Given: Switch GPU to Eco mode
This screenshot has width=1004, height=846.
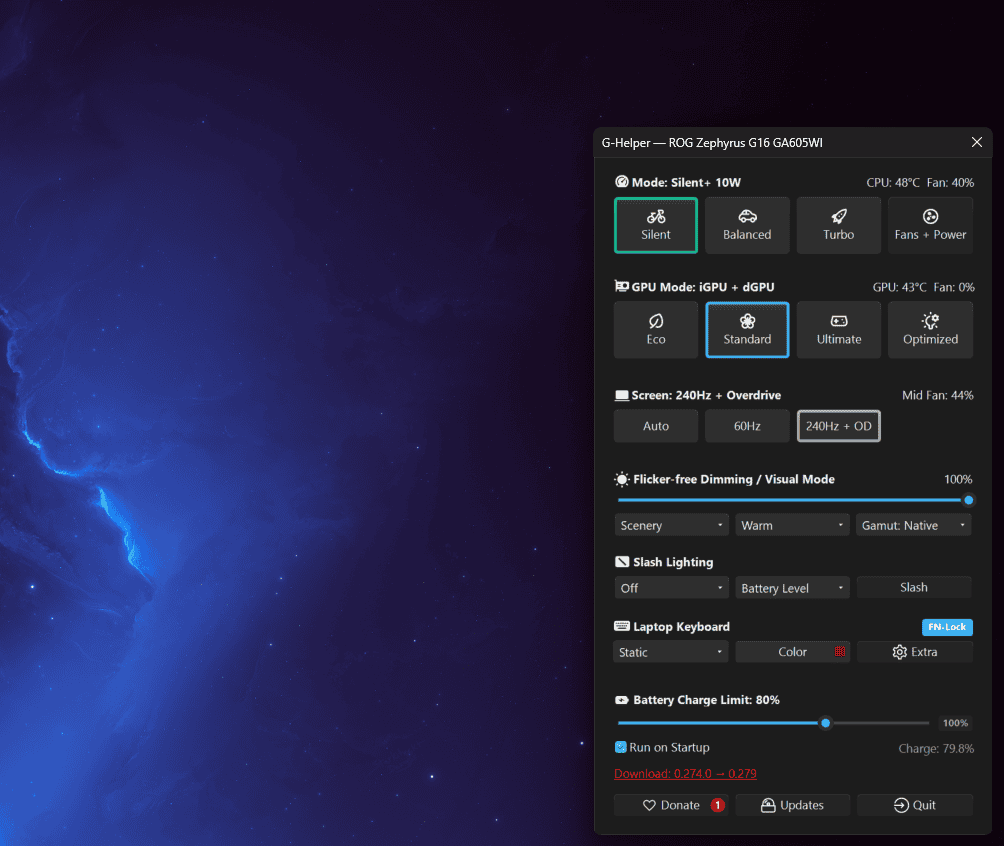Looking at the screenshot, I should [x=656, y=330].
